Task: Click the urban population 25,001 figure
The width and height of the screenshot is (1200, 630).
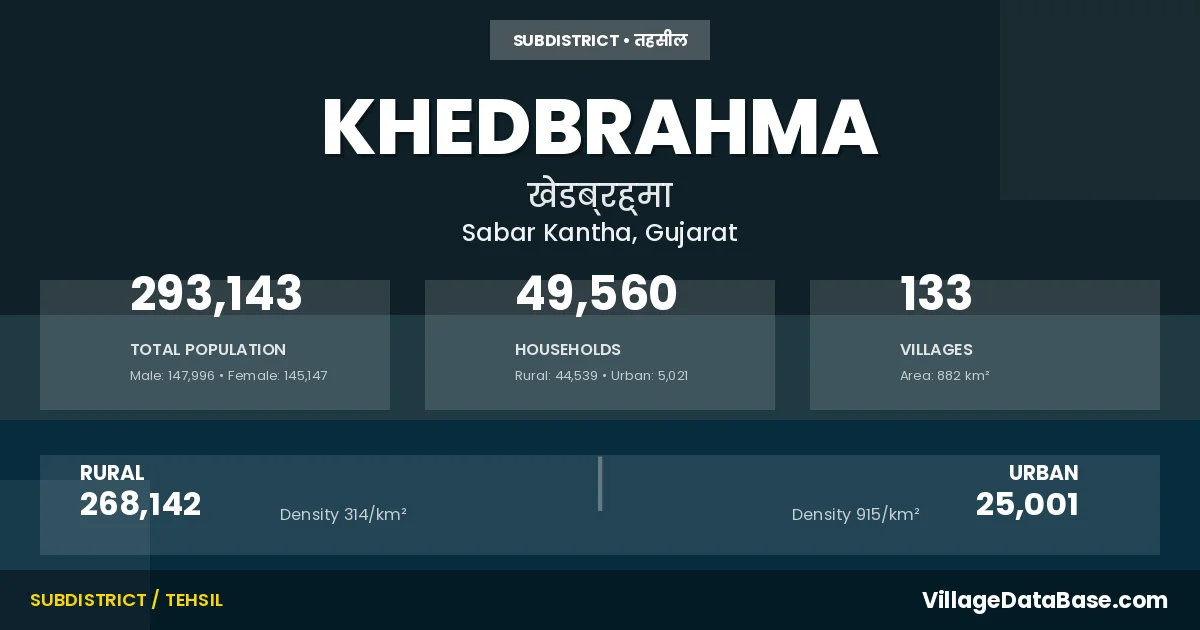Action: tap(1027, 505)
